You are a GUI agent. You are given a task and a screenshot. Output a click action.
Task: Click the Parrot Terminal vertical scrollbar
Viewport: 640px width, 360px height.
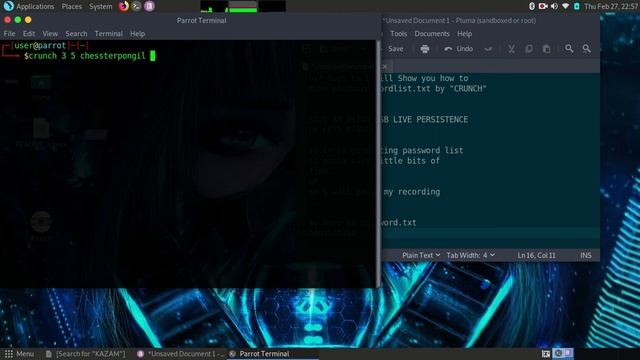[x=378, y=163]
